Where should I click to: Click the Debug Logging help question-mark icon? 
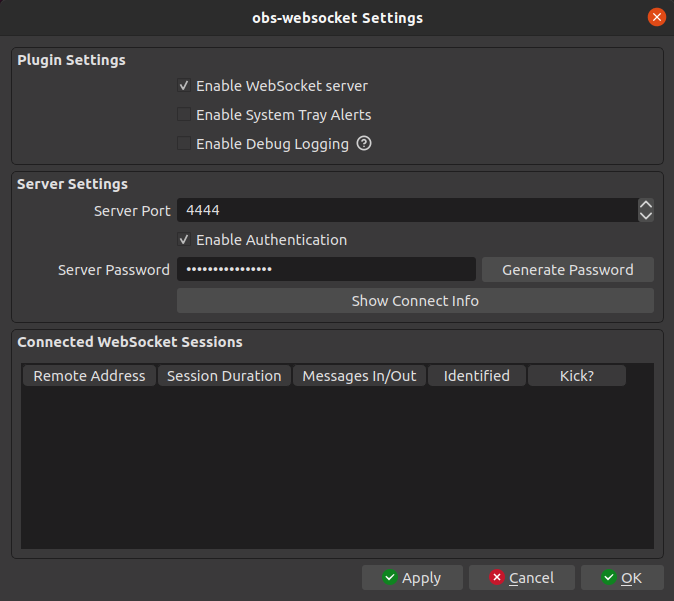tap(364, 143)
